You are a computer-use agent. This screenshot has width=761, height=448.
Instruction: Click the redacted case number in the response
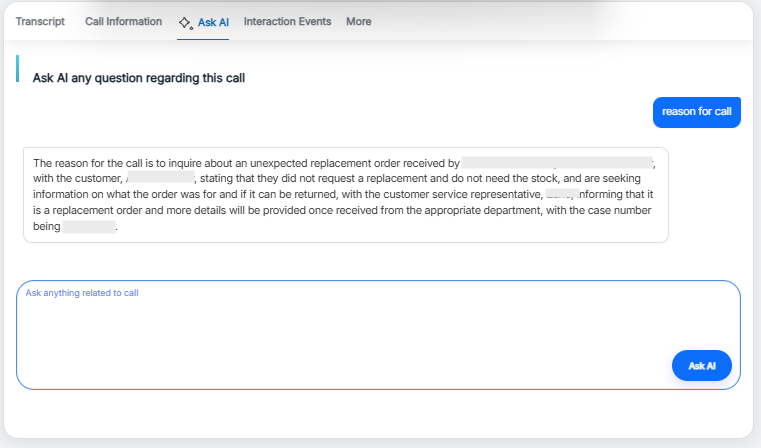pyautogui.click(x=89, y=228)
